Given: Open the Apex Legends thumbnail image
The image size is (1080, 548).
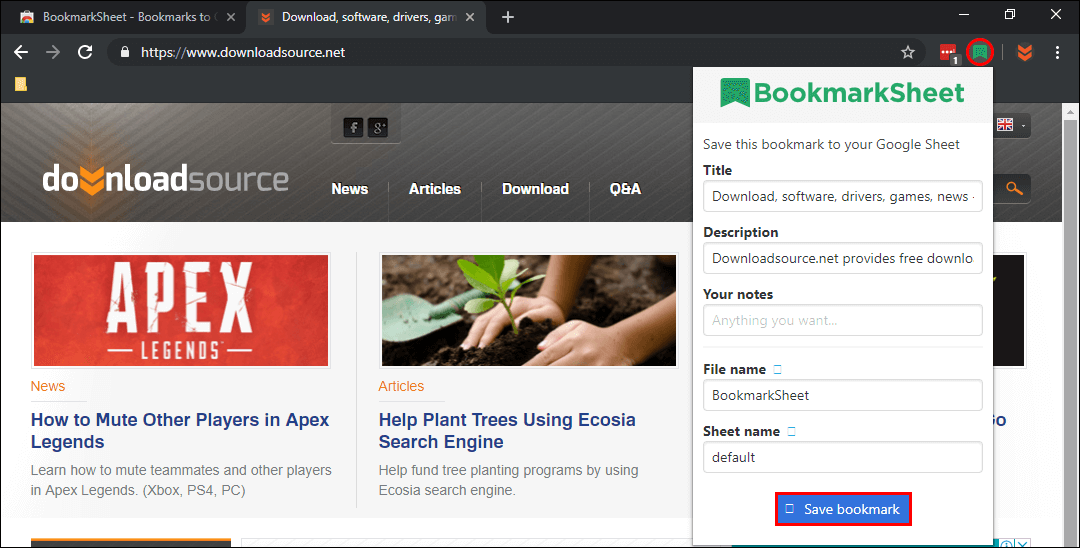Looking at the screenshot, I should pos(181,310).
